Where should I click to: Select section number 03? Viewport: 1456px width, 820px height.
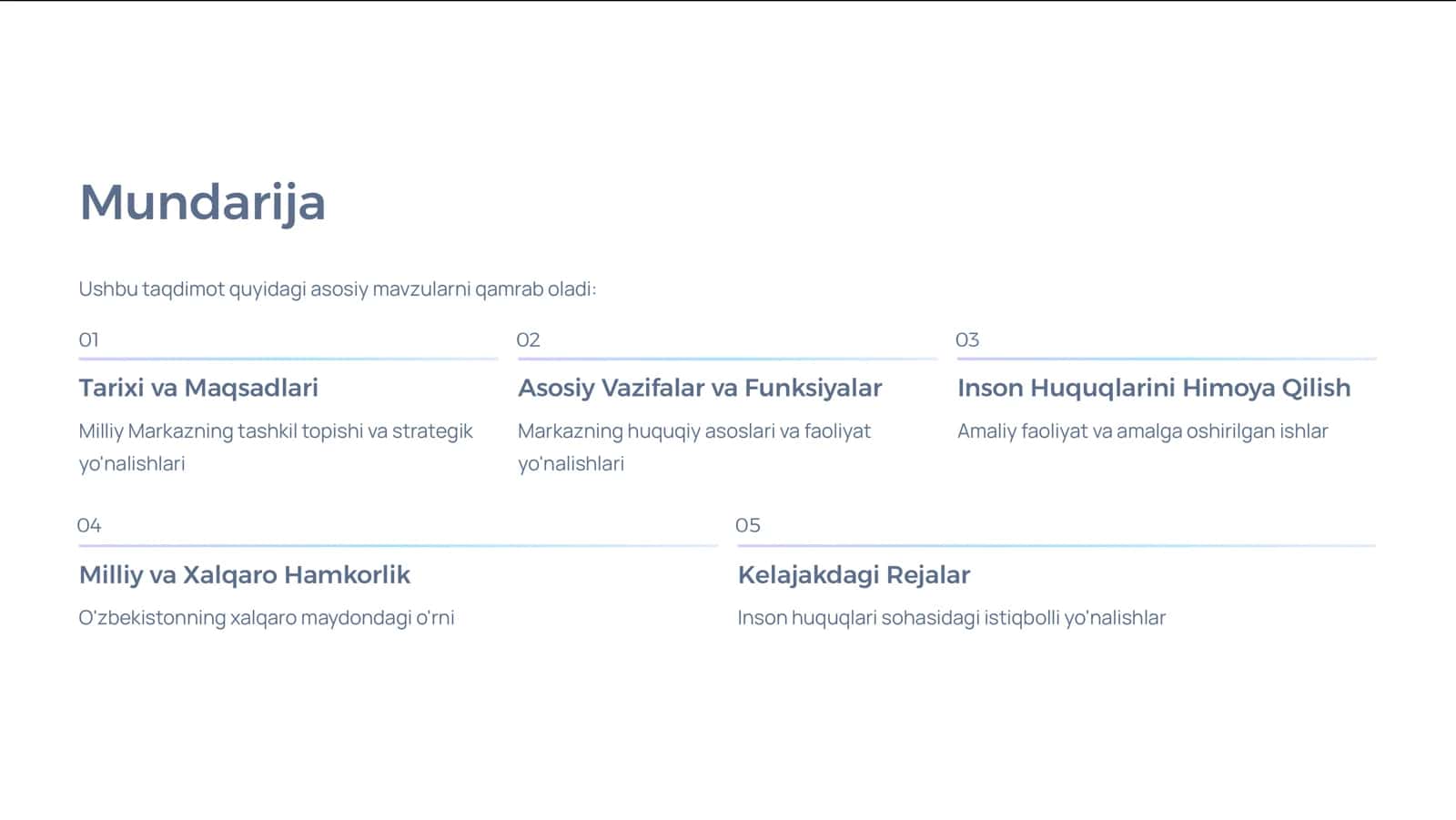coord(967,339)
